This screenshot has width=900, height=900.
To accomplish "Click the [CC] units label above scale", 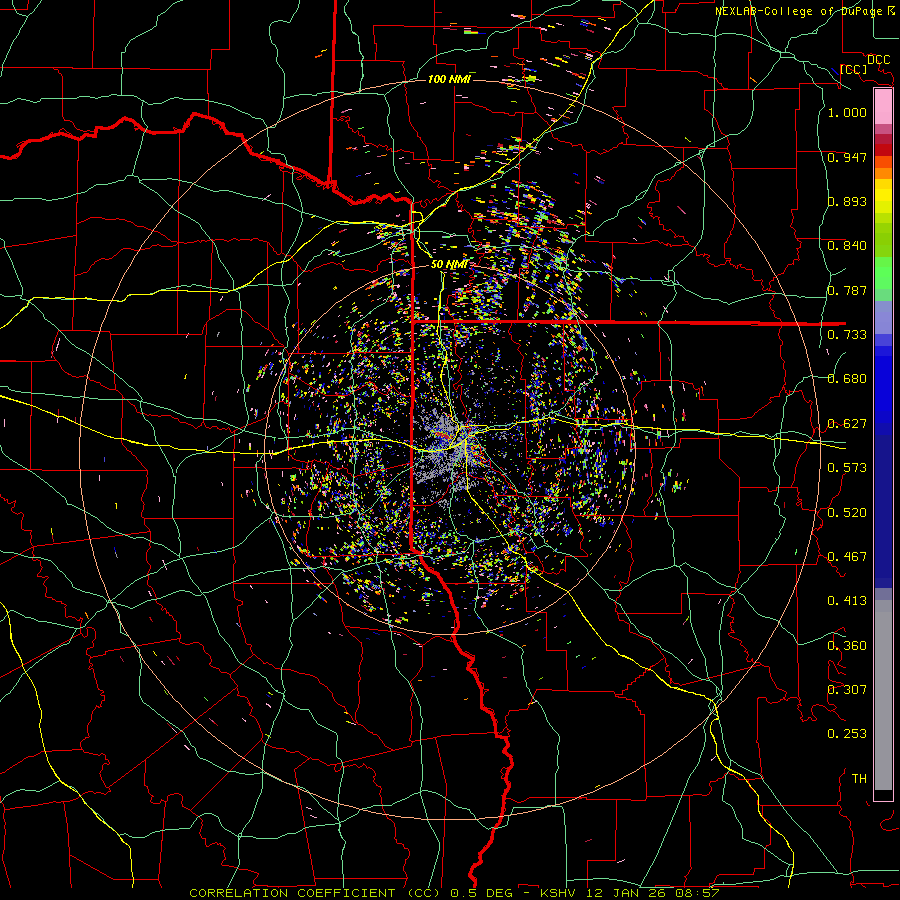I will pos(853,69).
